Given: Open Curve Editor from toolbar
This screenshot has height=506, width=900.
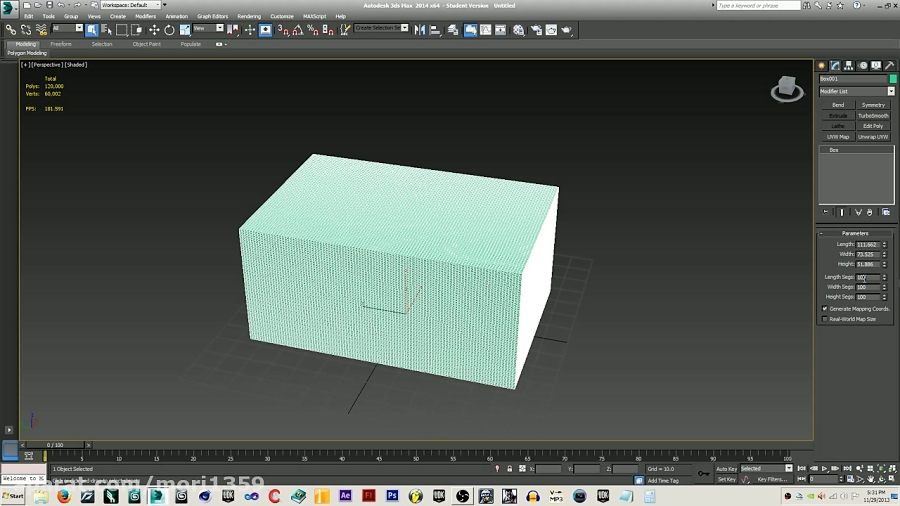Looking at the screenshot, I should 486,30.
